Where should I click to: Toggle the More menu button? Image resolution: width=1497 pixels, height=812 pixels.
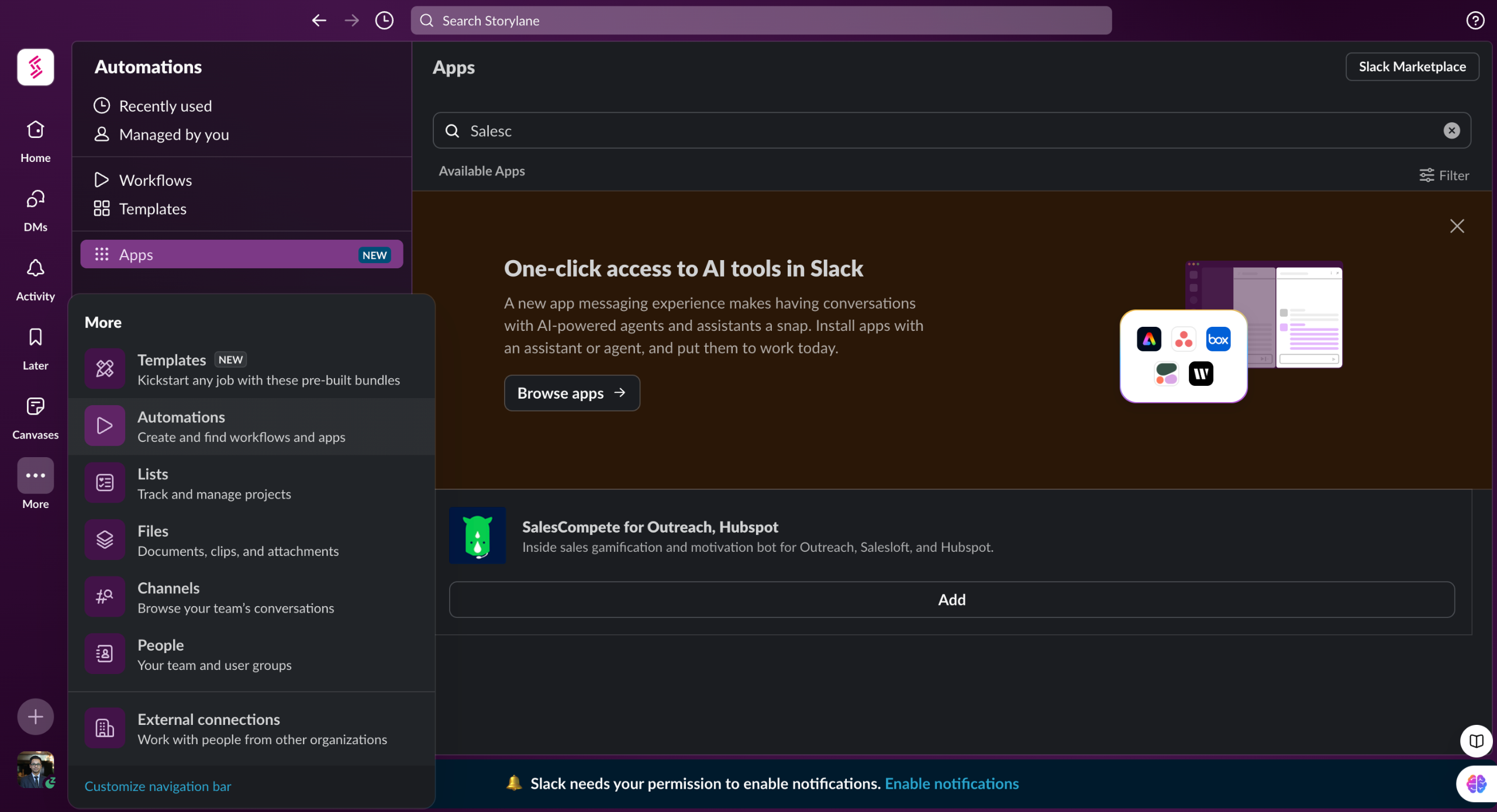coord(35,476)
